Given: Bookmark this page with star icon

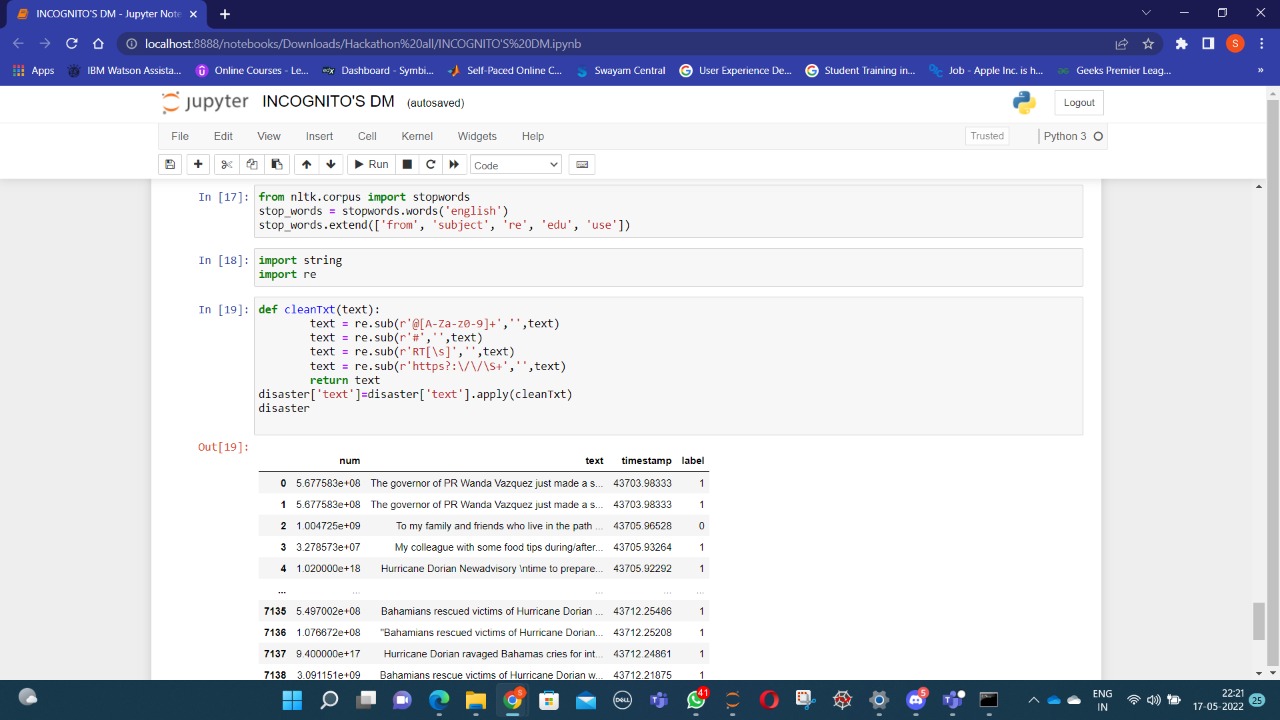Looking at the screenshot, I should point(1148,43).
